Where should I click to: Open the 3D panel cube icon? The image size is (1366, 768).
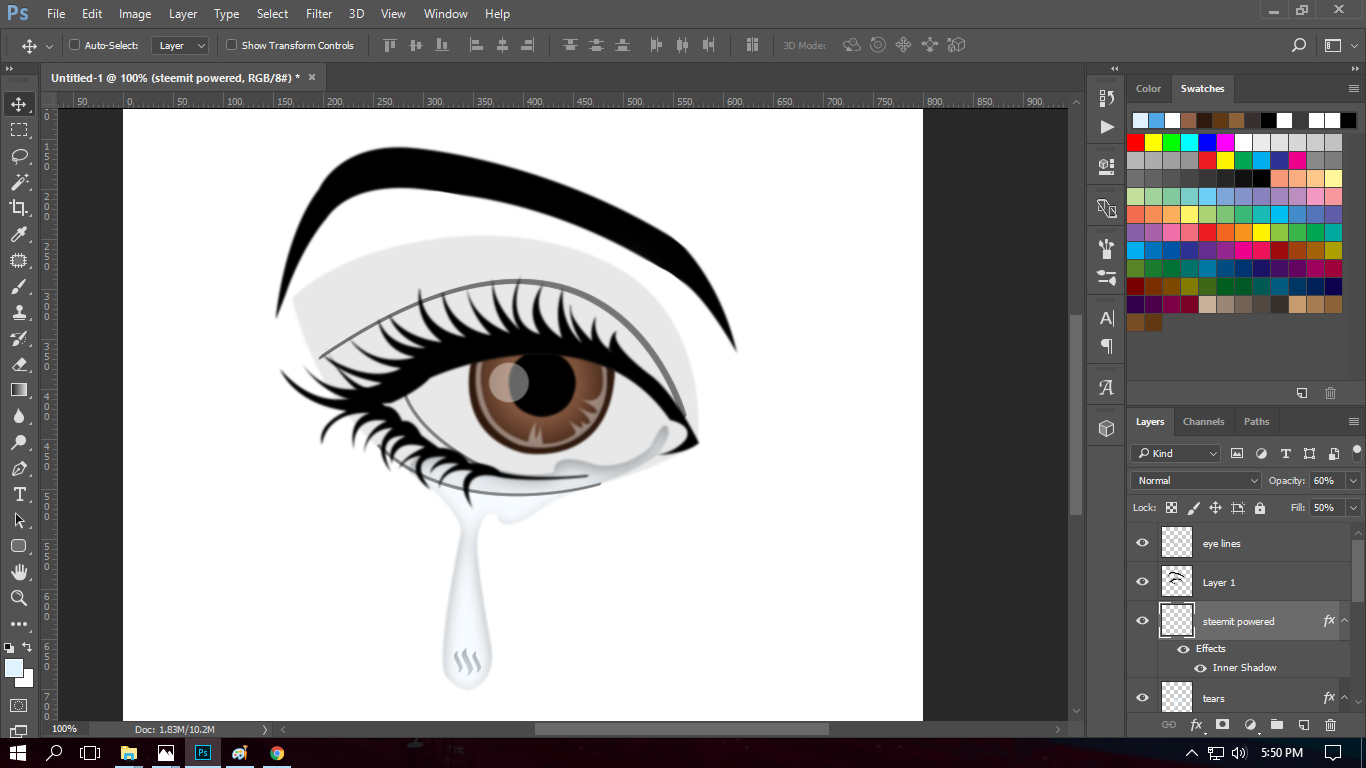[x=1106, y=428]
